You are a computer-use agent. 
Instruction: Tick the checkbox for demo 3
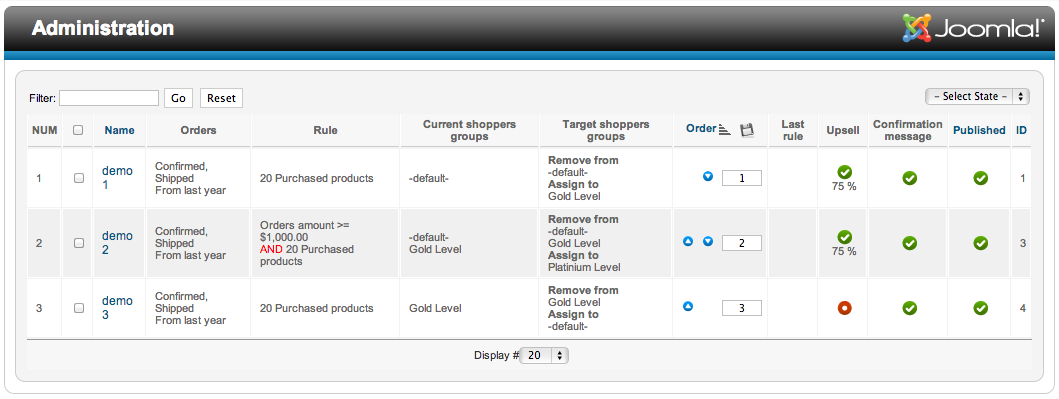(x=79, y=308)
